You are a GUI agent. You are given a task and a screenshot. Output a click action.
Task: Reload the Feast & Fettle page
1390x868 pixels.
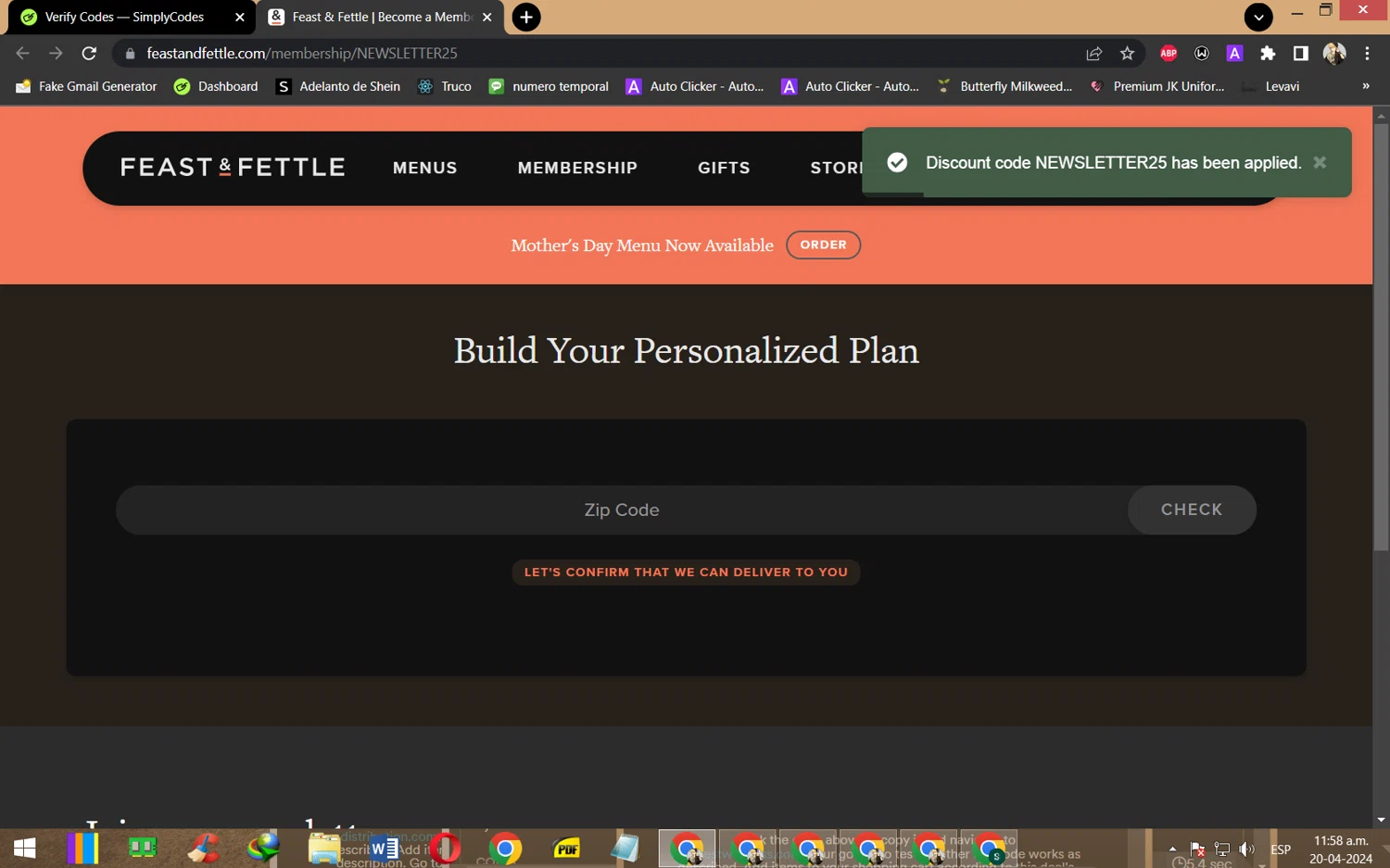(x=89, y=54)
